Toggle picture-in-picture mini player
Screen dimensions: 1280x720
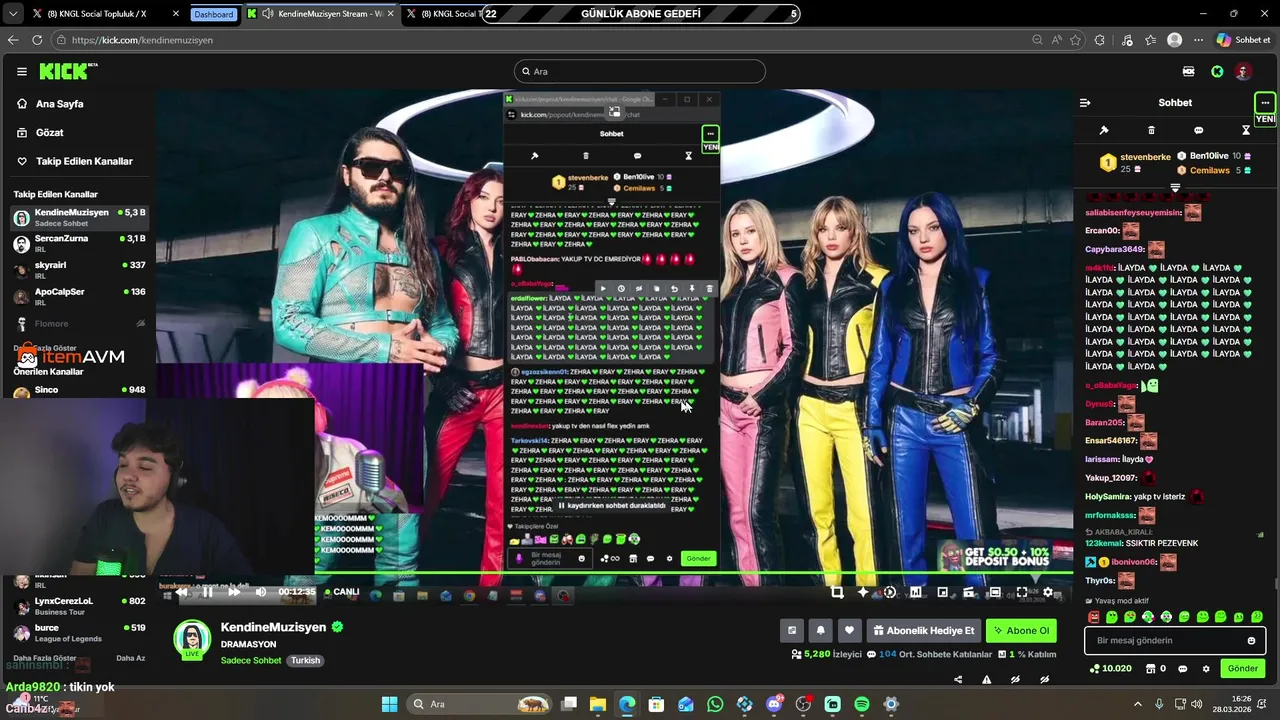[942, 592]
